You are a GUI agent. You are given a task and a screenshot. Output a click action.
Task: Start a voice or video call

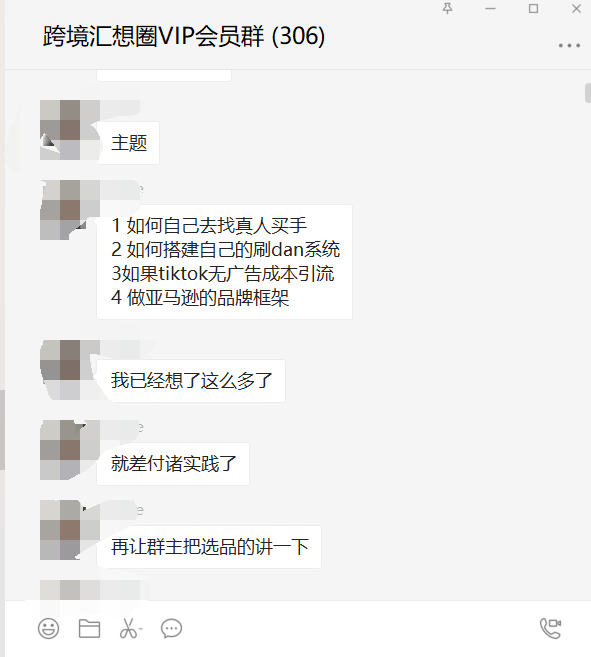click(x=550, y=628)
